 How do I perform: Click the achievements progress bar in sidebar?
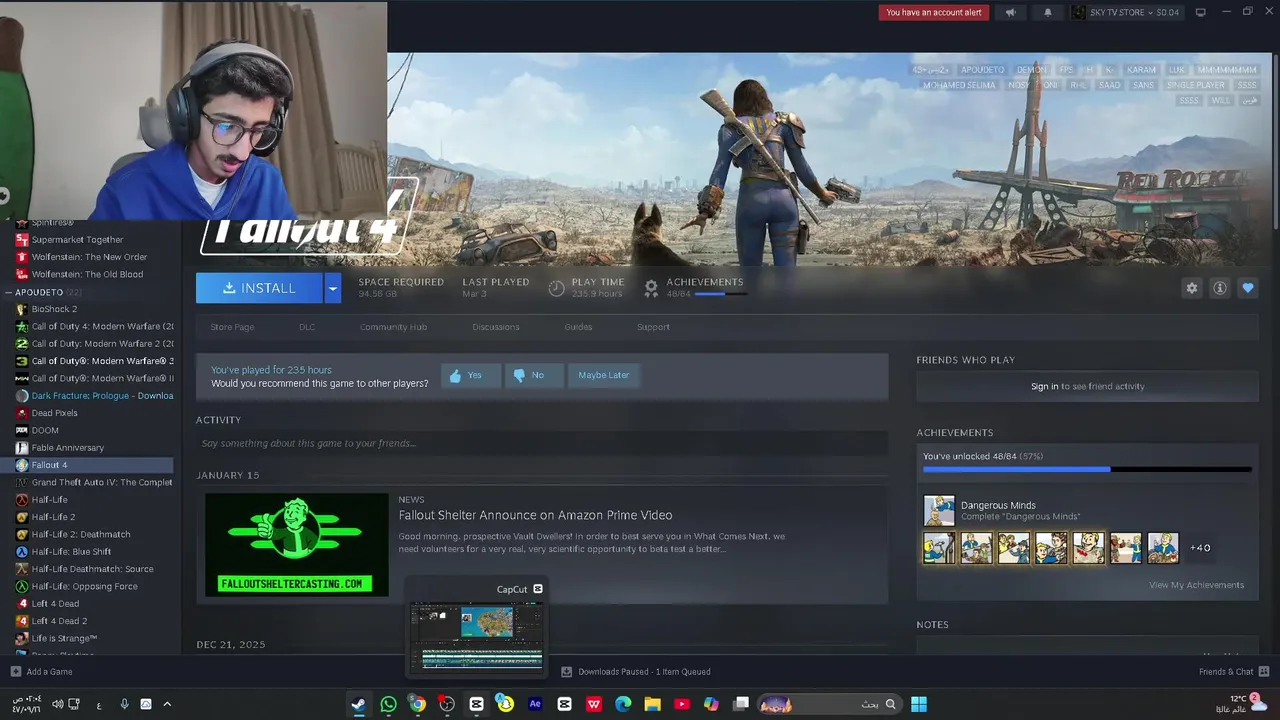coord(1087,469)
